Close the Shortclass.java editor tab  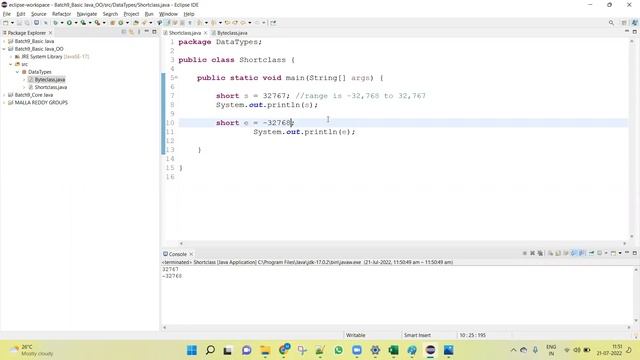[x=205, y=33]
